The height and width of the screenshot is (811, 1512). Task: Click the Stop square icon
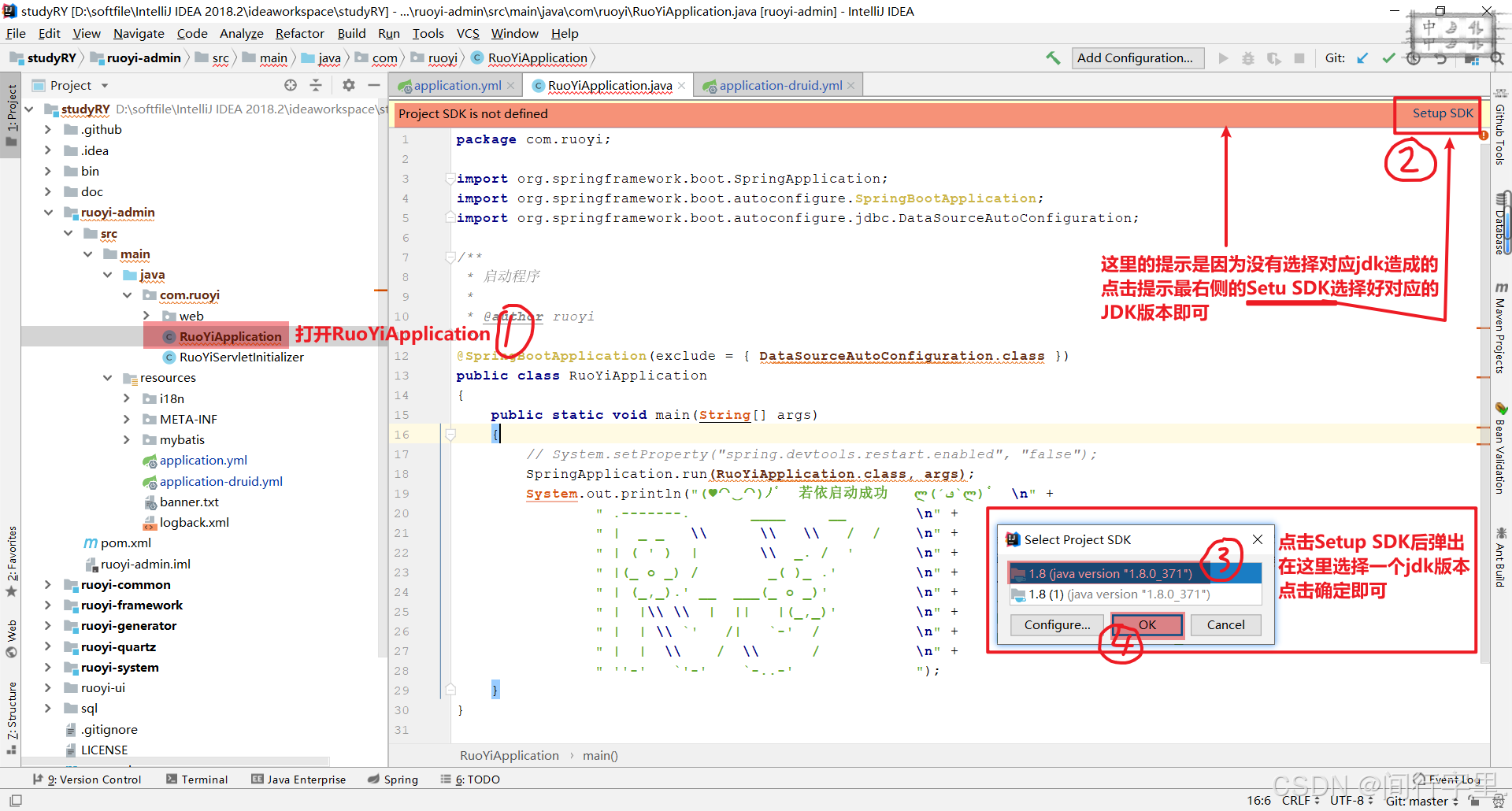click(1299, 58)
